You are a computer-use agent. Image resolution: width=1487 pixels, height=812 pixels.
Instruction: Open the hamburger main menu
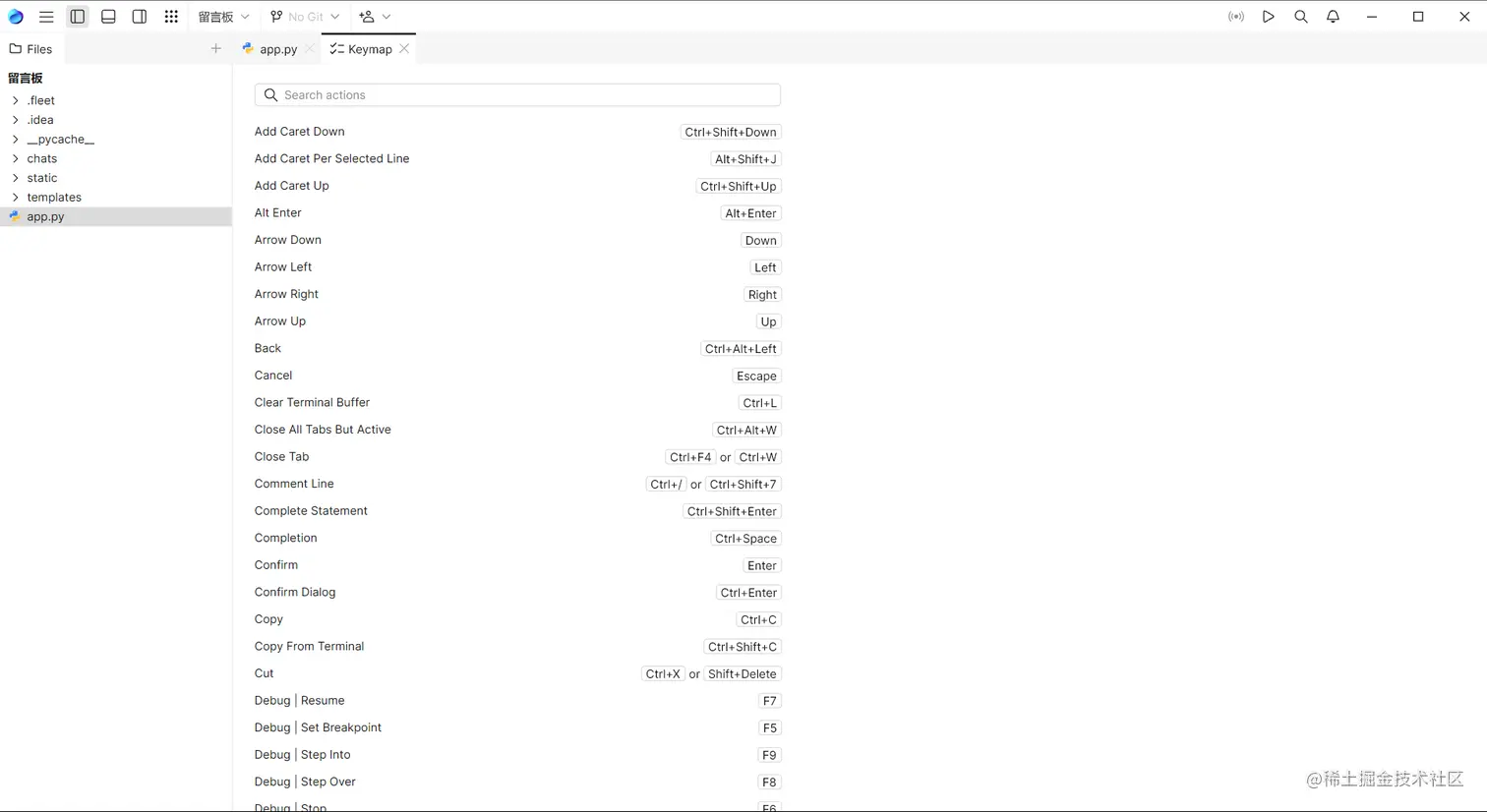(46, 17)
